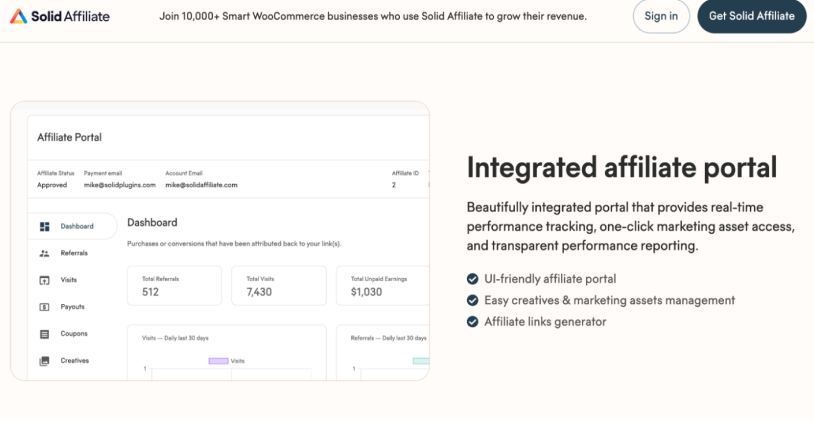The width and height of the screenshot is (814, 421).
Task: Click the Affiliate links generator text
Action: tap(545, 322)
